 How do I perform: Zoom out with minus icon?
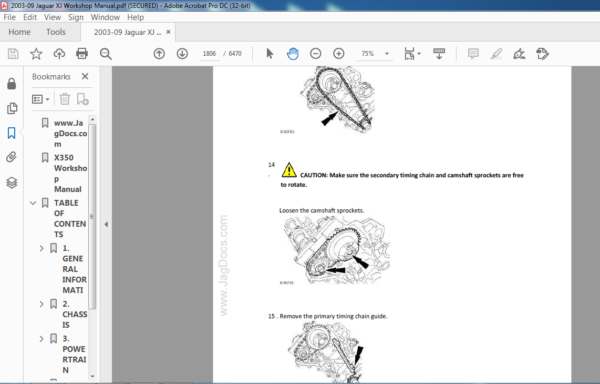coord(315,54)
